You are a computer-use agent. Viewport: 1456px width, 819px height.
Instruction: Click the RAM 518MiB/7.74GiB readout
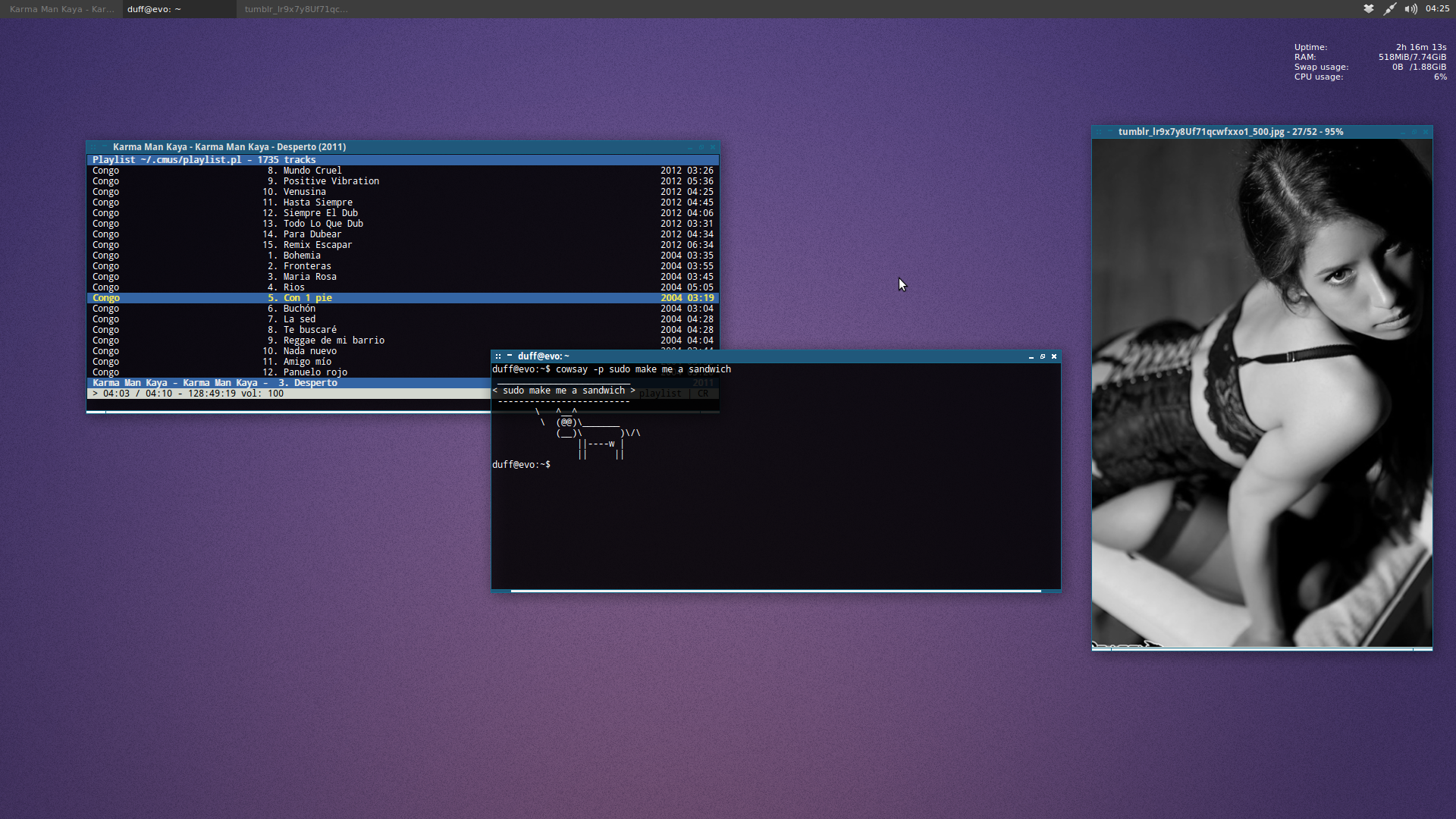click(x=1370, y=57)
